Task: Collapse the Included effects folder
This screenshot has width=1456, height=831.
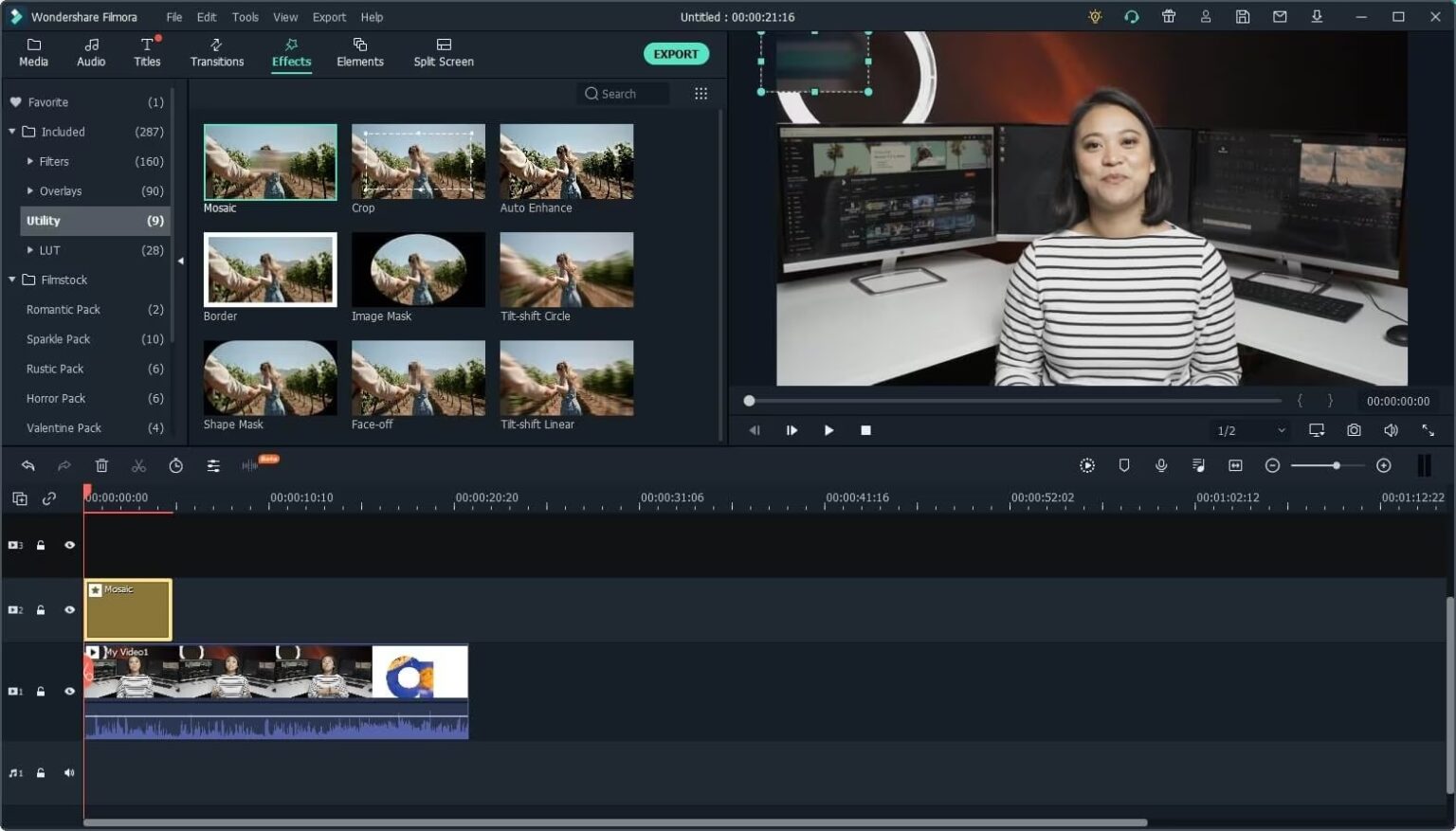Action: (x=12, y=132)
